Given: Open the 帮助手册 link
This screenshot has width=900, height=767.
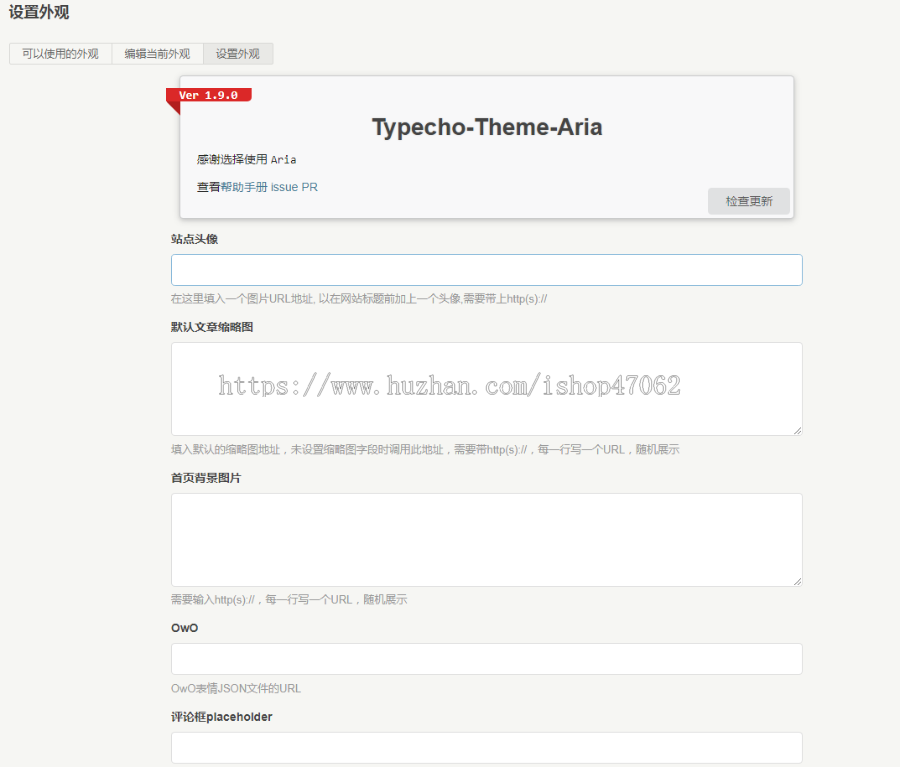Looking at the screenshot, I should (x=244, y=187).
